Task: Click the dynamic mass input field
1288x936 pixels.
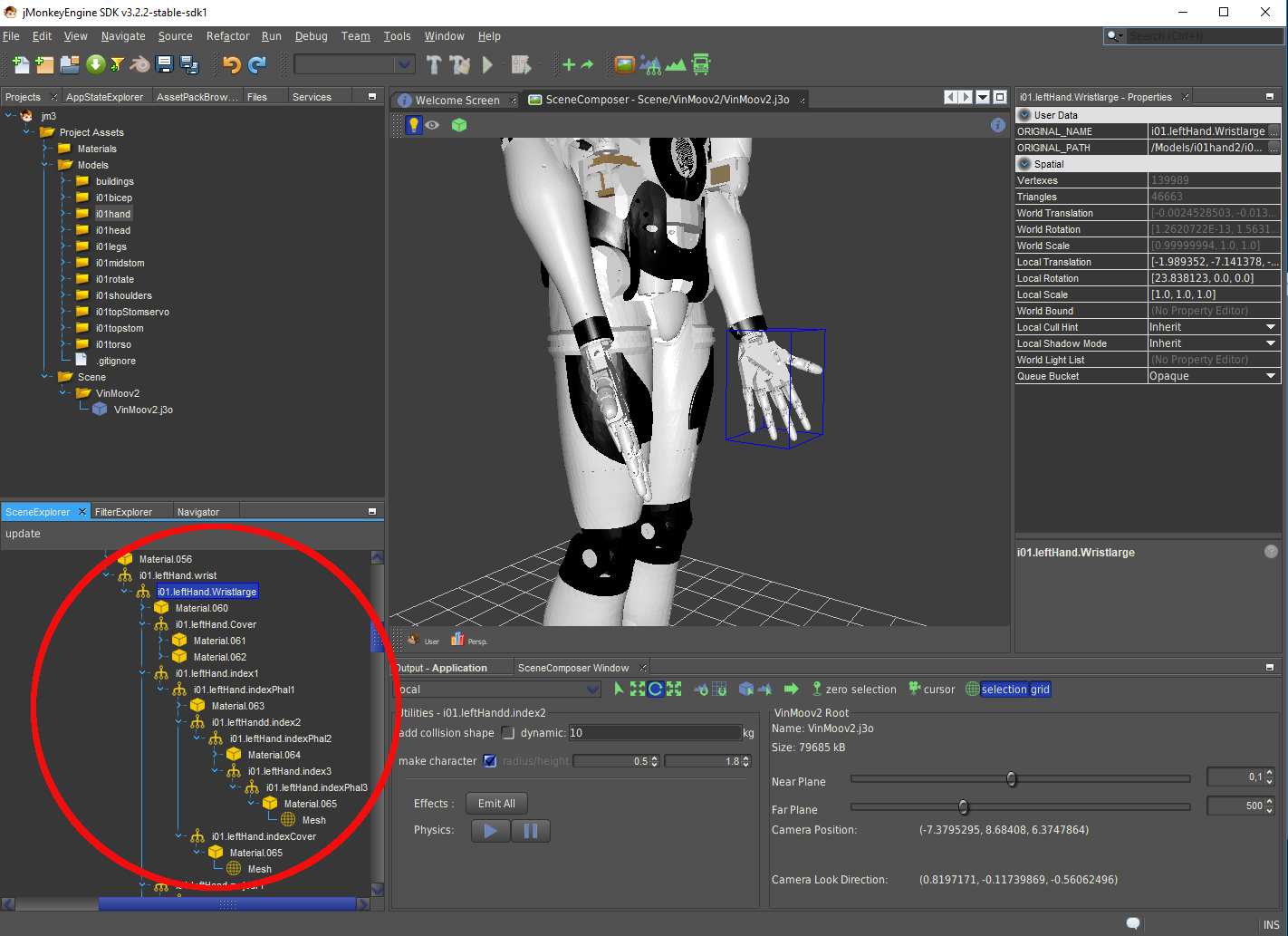Action: pos(654,732)
